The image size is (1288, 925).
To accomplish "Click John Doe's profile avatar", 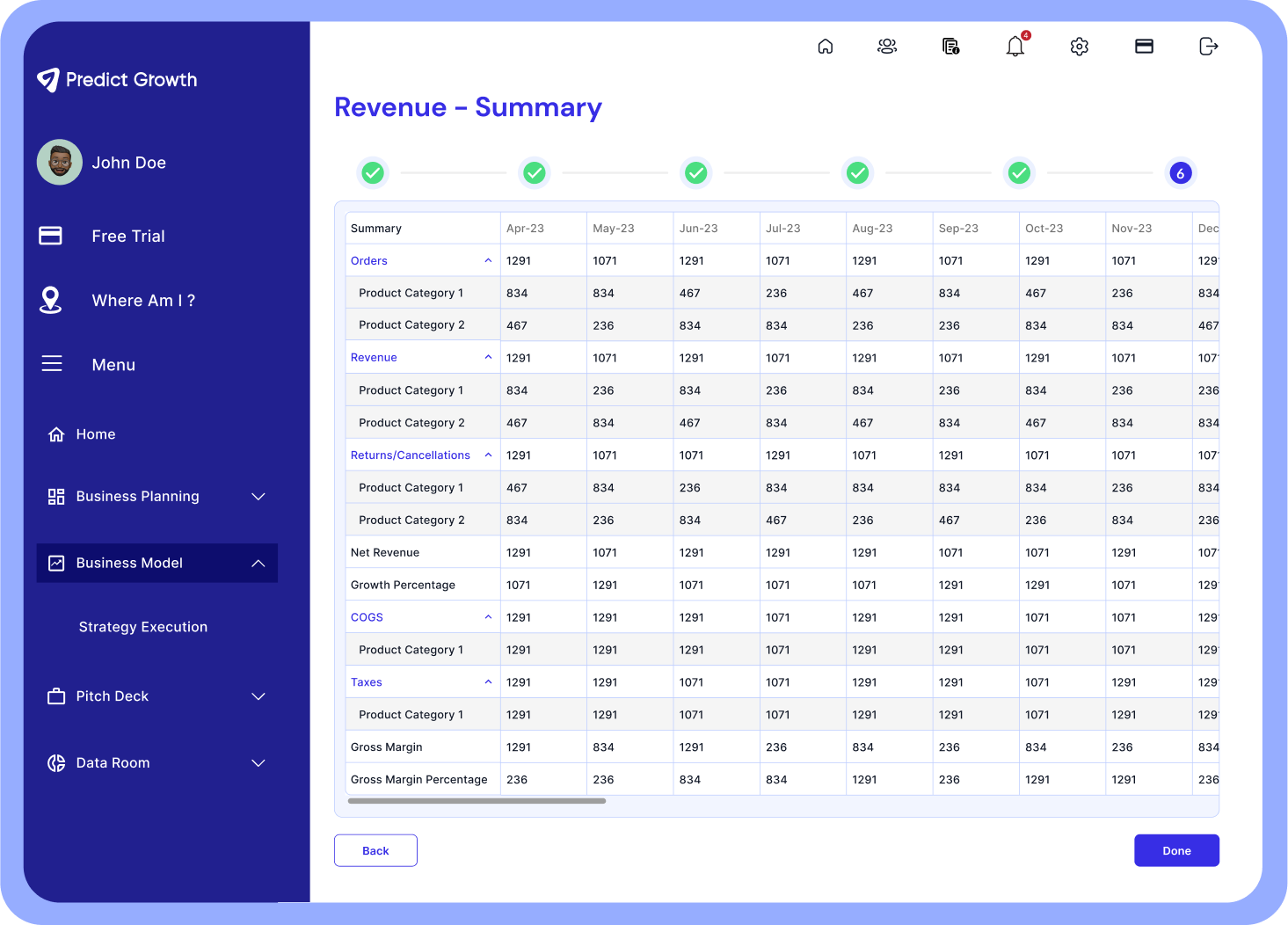I will pos(60,163).
